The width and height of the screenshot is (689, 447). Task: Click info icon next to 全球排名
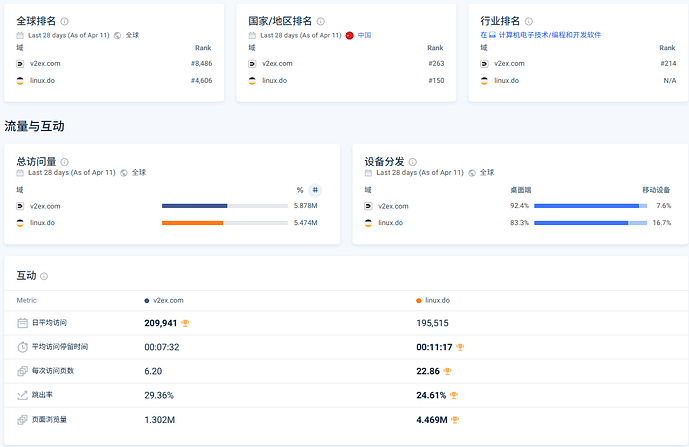click(x=64, y=21)
